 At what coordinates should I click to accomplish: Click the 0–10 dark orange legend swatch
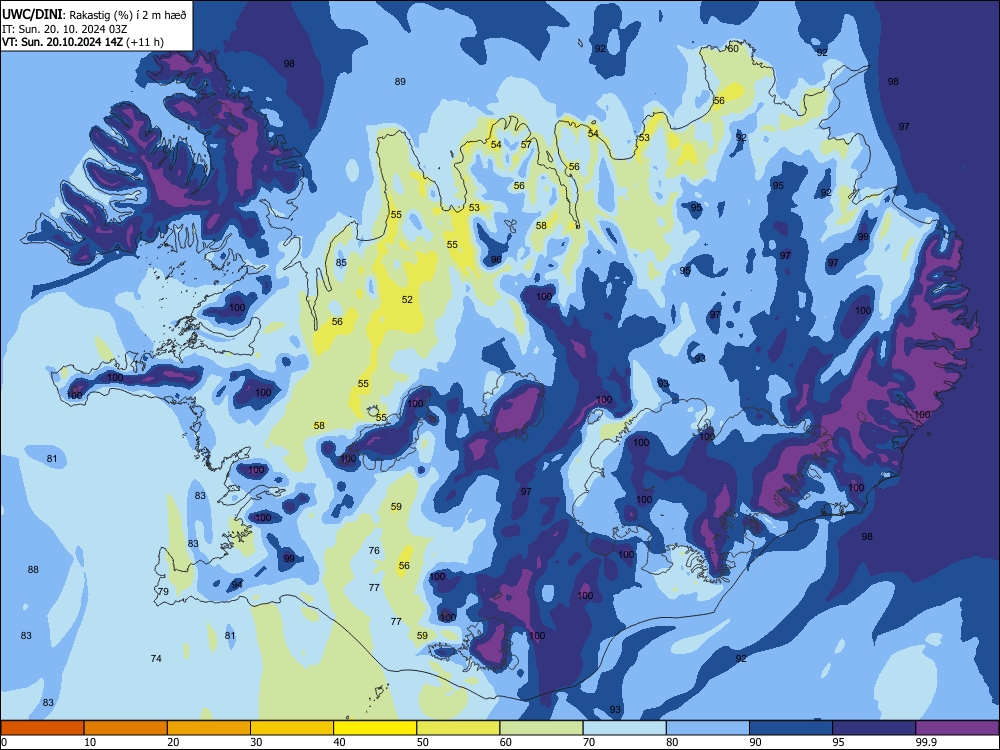point(42,728)
